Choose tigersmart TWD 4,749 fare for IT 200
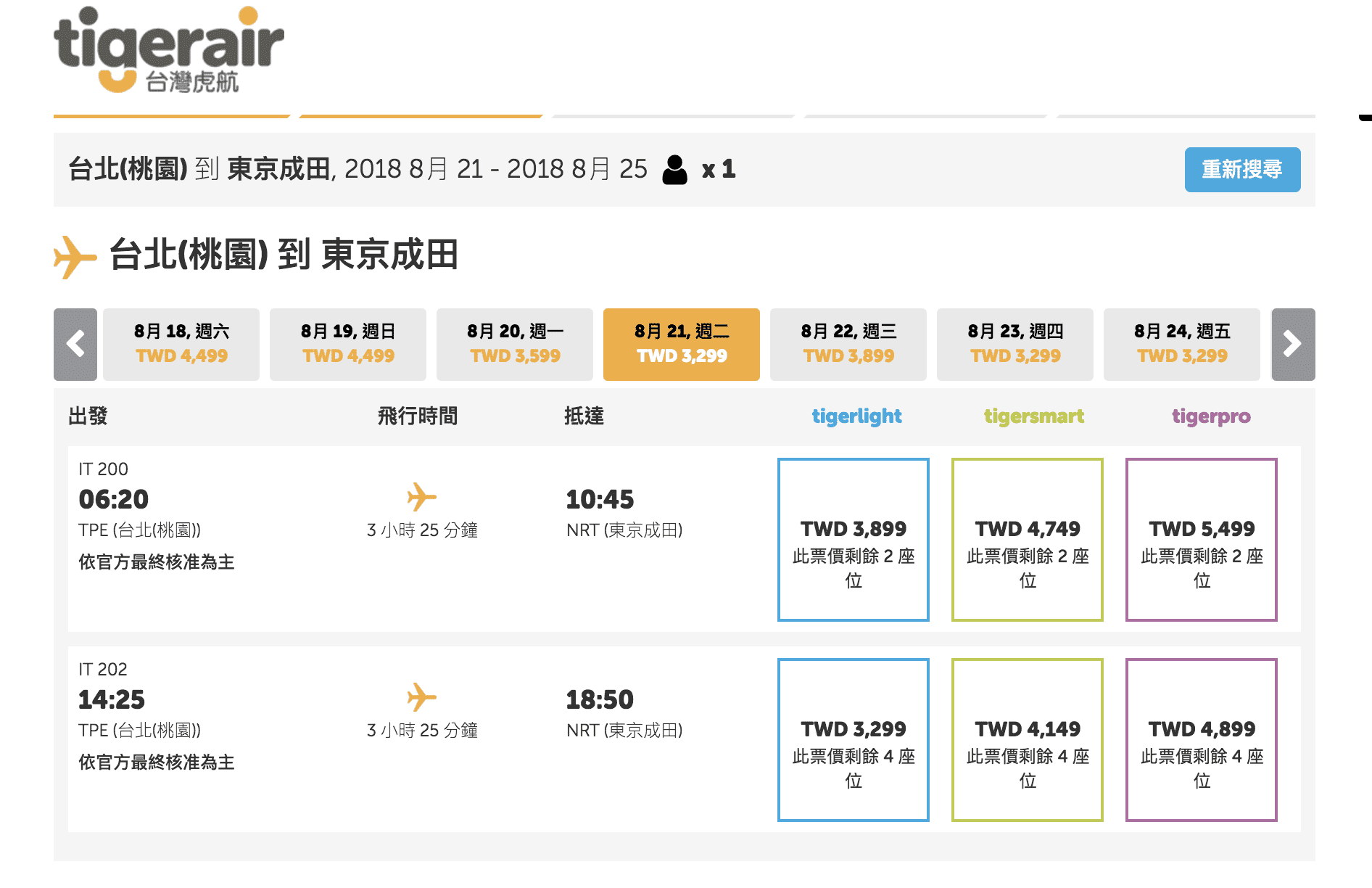Screen dimensions: 1372x888 [1028, 539]
